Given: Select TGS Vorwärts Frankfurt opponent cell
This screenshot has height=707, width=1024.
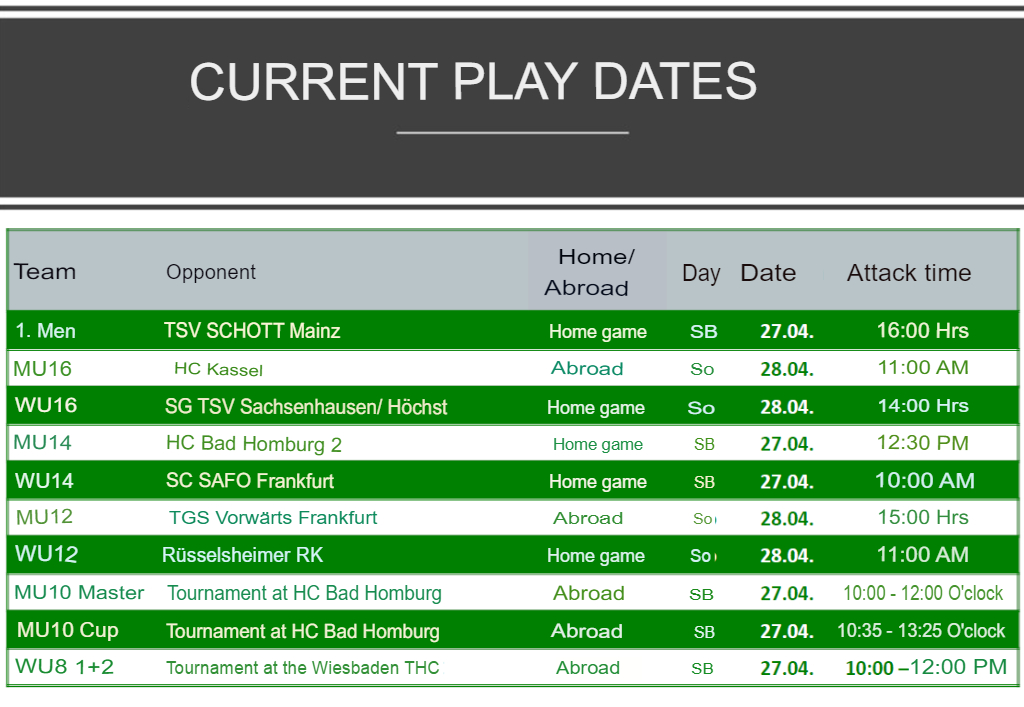Looking at the screenshot, I should (x=273, y=518).
